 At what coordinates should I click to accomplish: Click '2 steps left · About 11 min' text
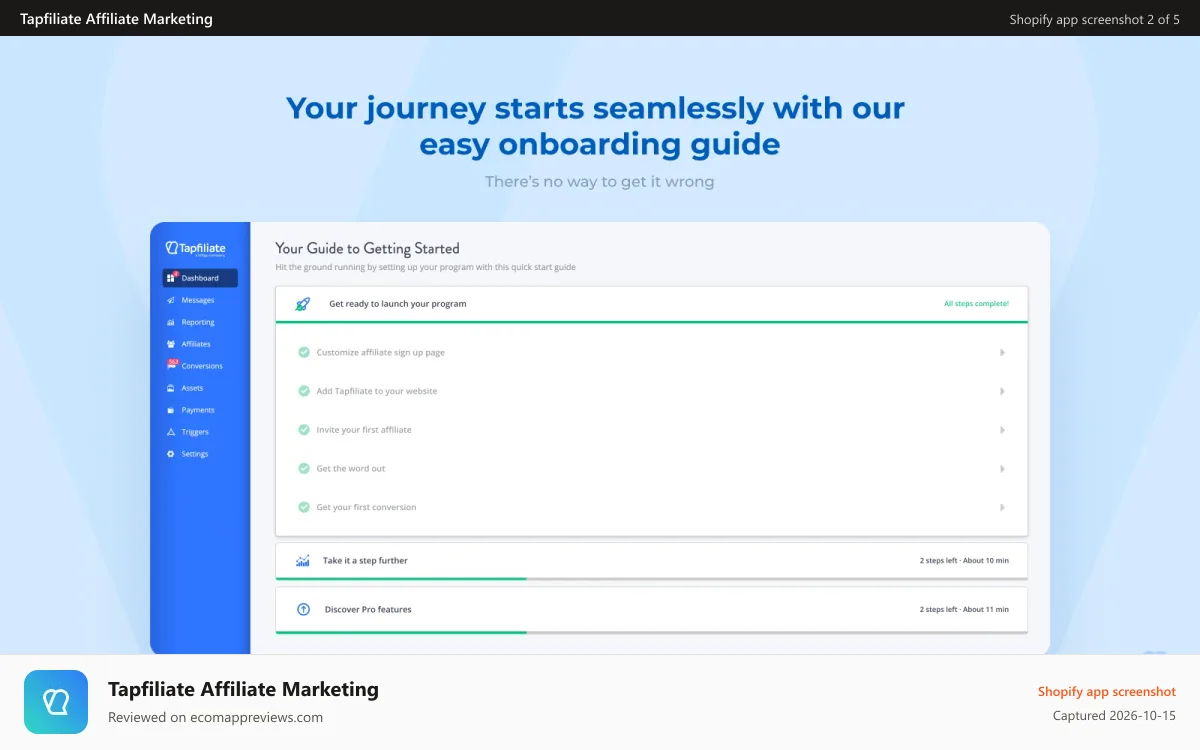click(964, 609)
